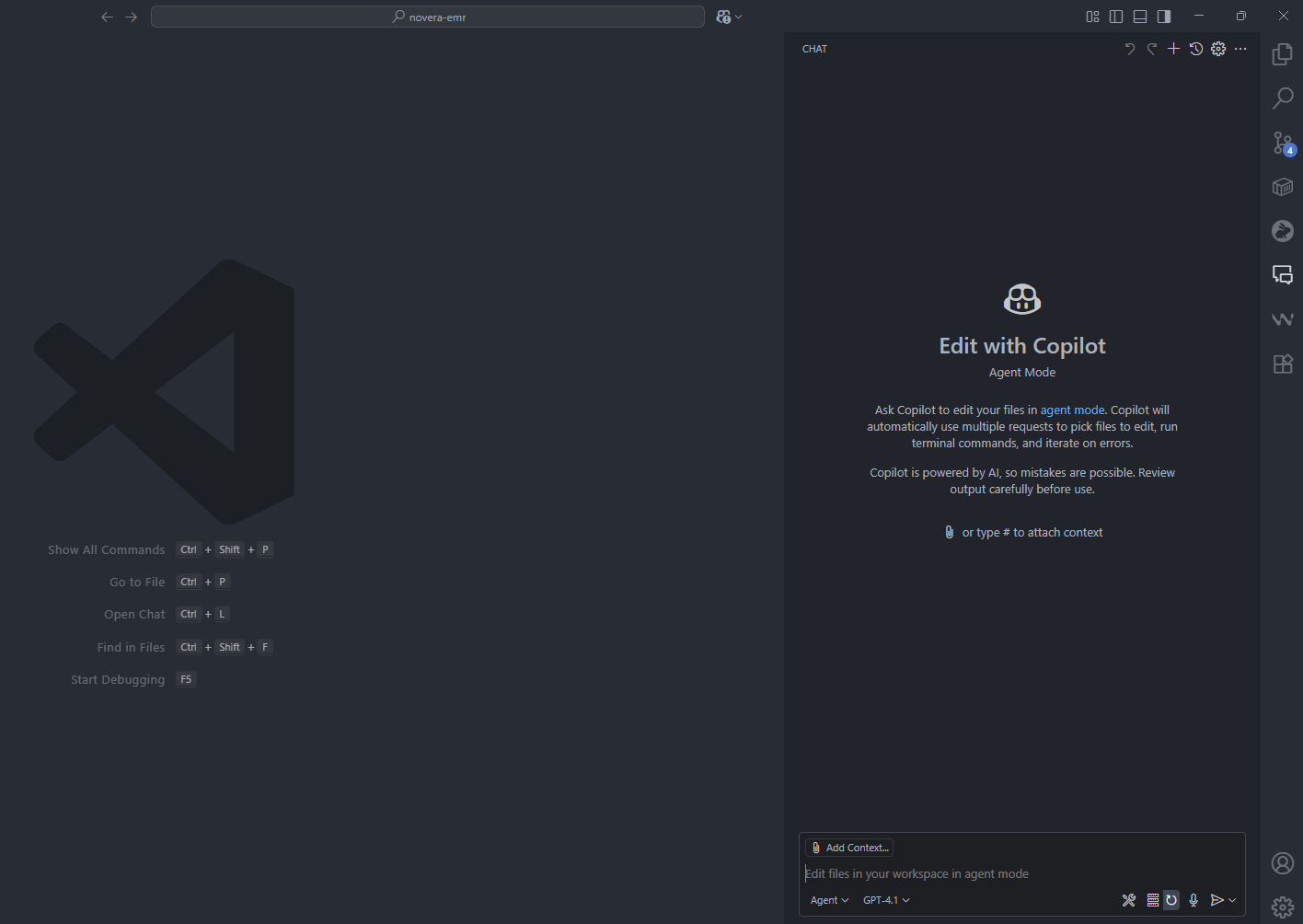Click the Show All Commands shortcut hint
The image size is (1303, 924).
click(x=160, y=549)
